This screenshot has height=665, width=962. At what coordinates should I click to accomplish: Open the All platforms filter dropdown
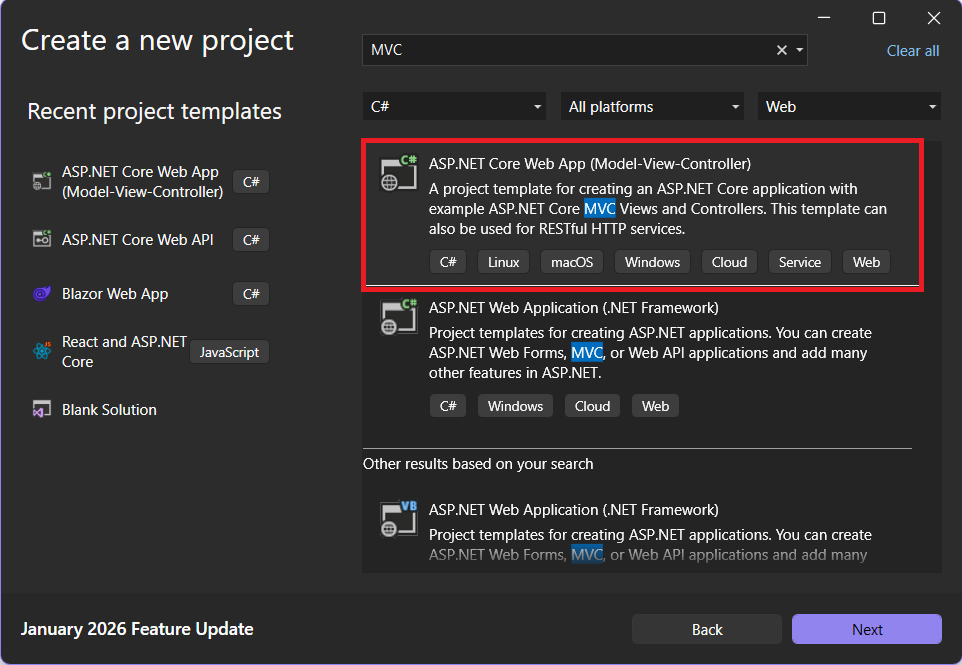coord(653,106)
